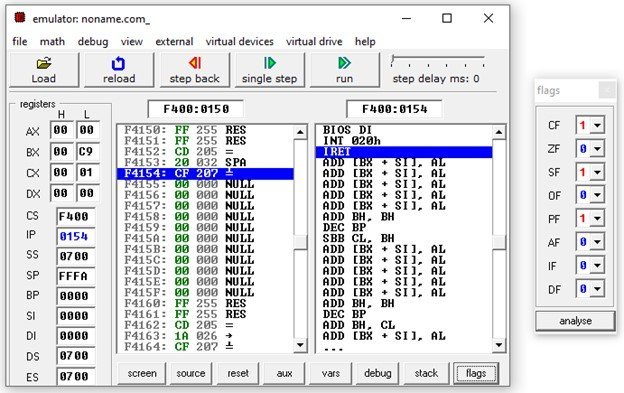Viewport: 624px width, 393px height.
Task: Open the PF flag dropdown
Action: coord(597,218)
